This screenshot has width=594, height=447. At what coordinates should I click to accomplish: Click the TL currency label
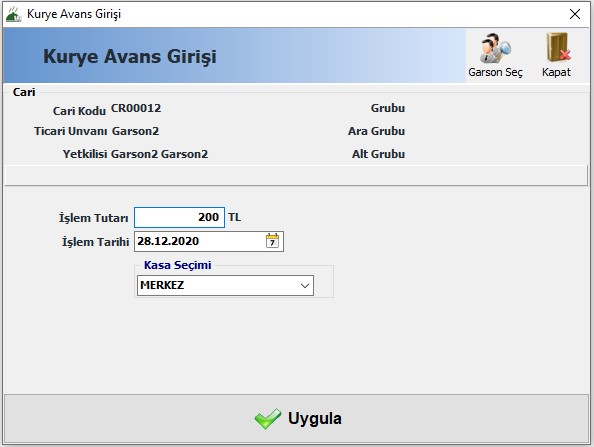234,217
